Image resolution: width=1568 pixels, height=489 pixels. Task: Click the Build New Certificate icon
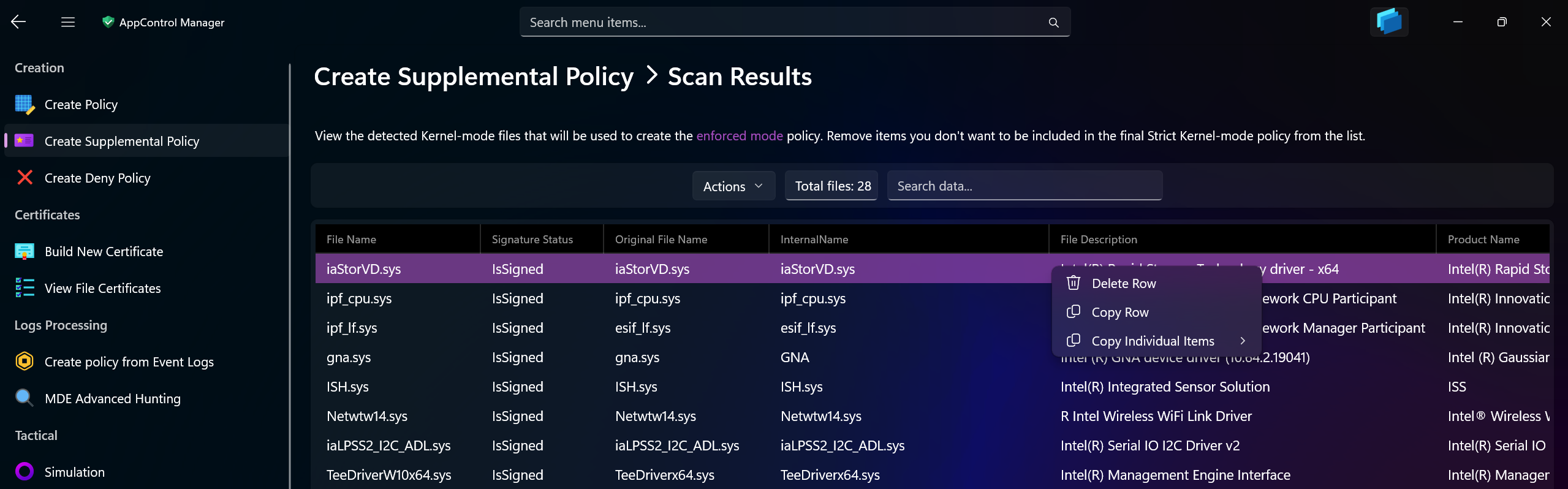coord(25,251)
